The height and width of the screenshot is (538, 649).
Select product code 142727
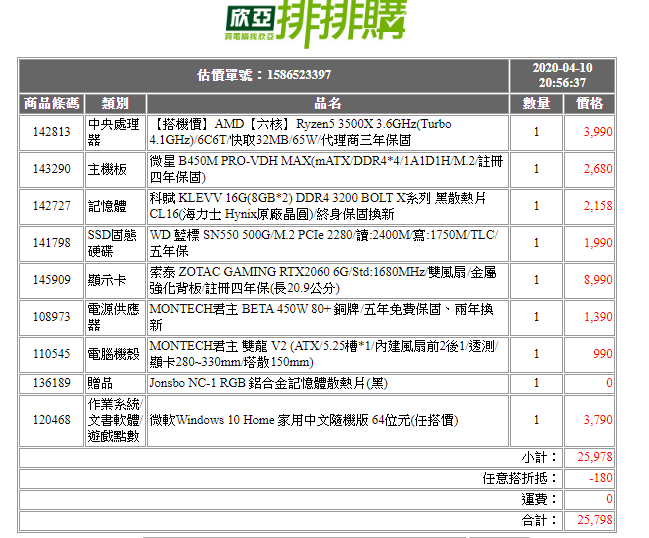point(52,206)
